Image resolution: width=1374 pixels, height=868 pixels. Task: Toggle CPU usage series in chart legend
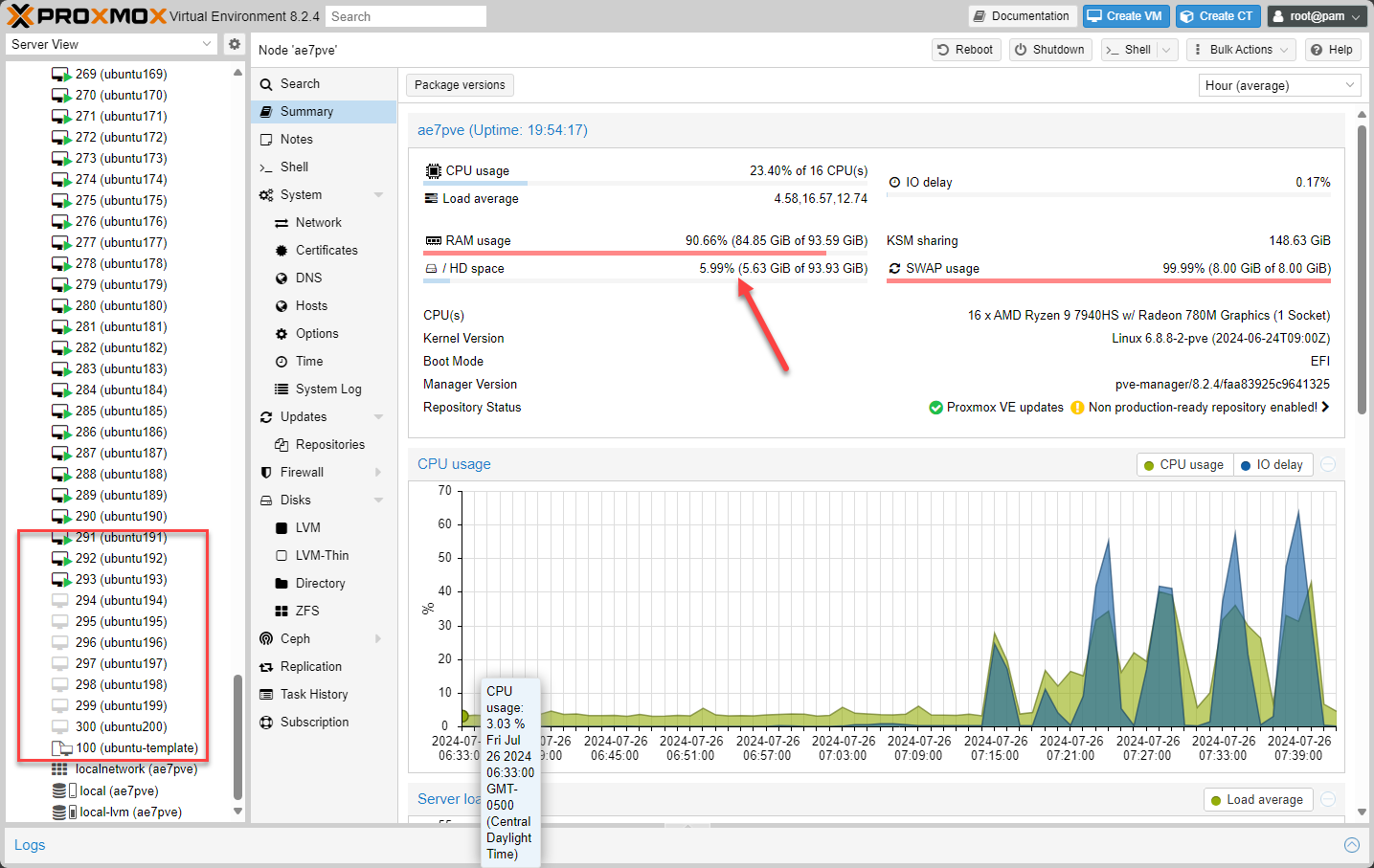(x=1184, y=464)
